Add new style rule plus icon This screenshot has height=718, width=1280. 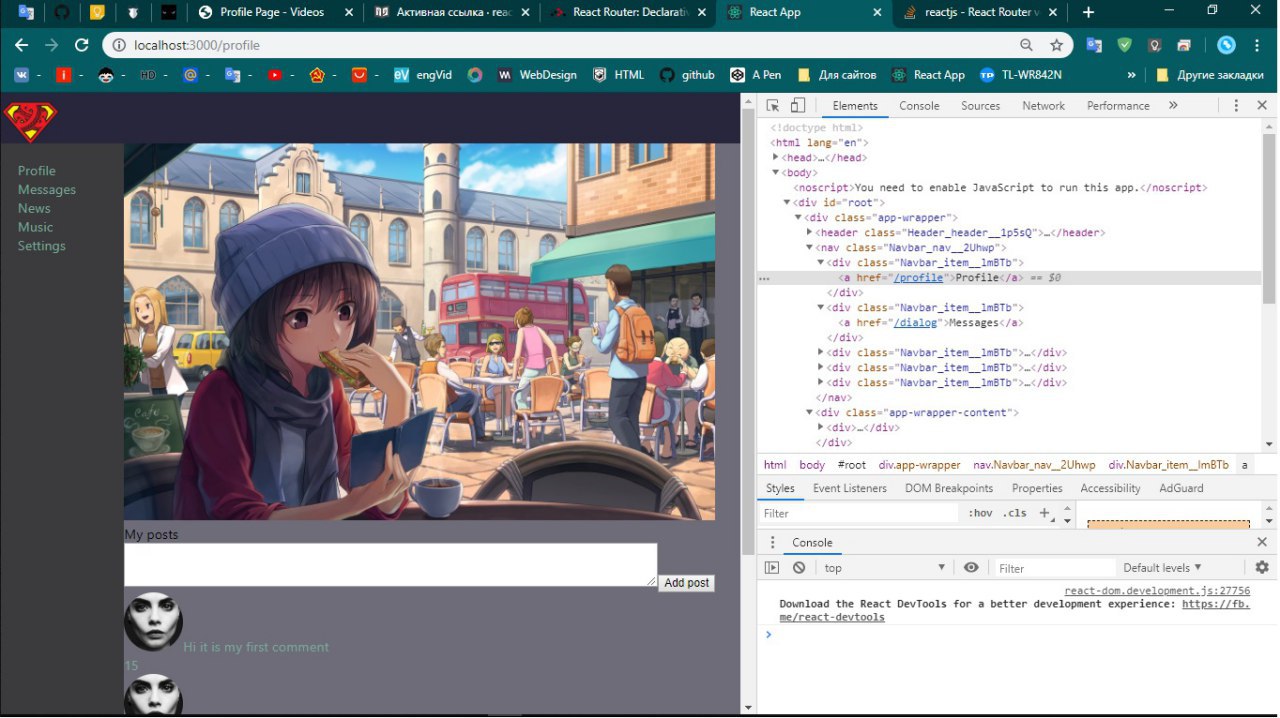tap(1044, 513)
